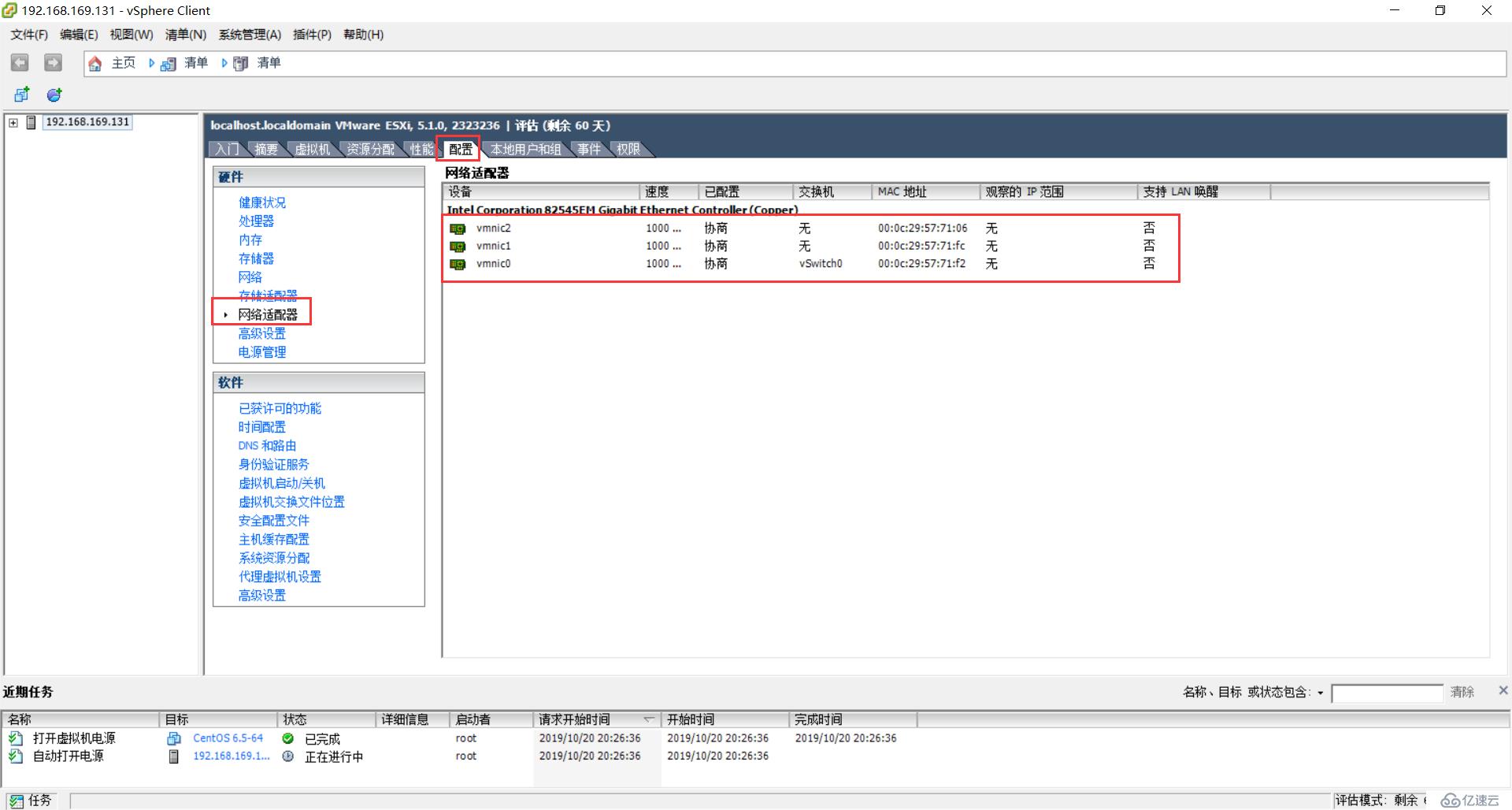Select vSwitch0 cell in vmnic0 row

point(821,264)
